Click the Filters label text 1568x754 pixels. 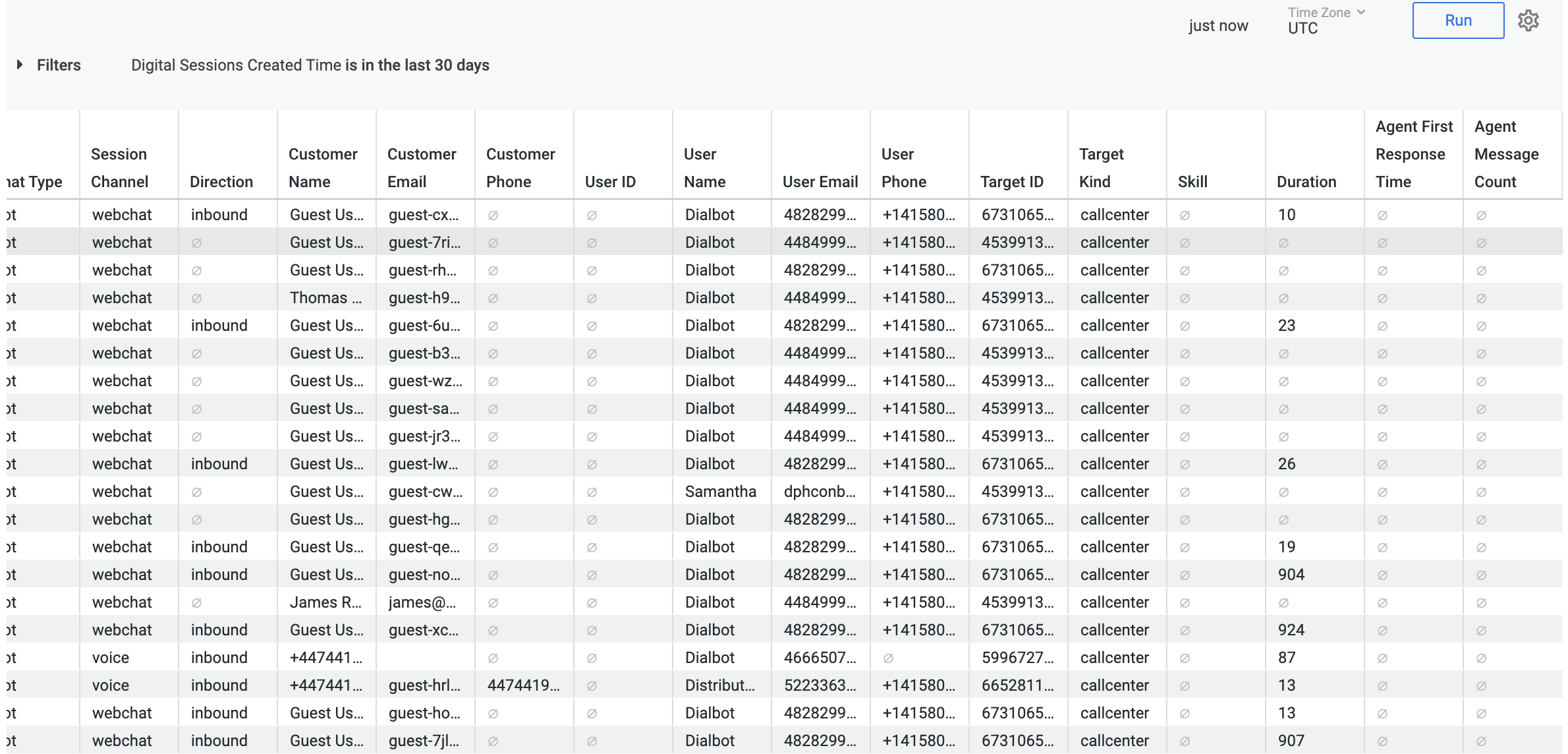click(x=59, y=65)
